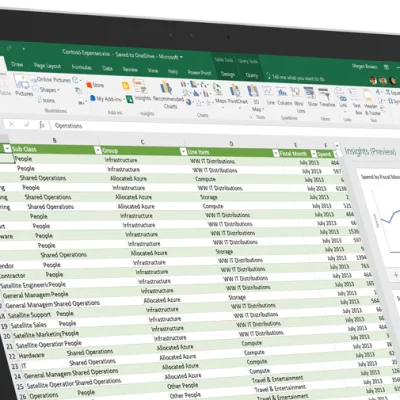
Task: Open the Group column filter dropdown
Action: (x=183, y=152)
